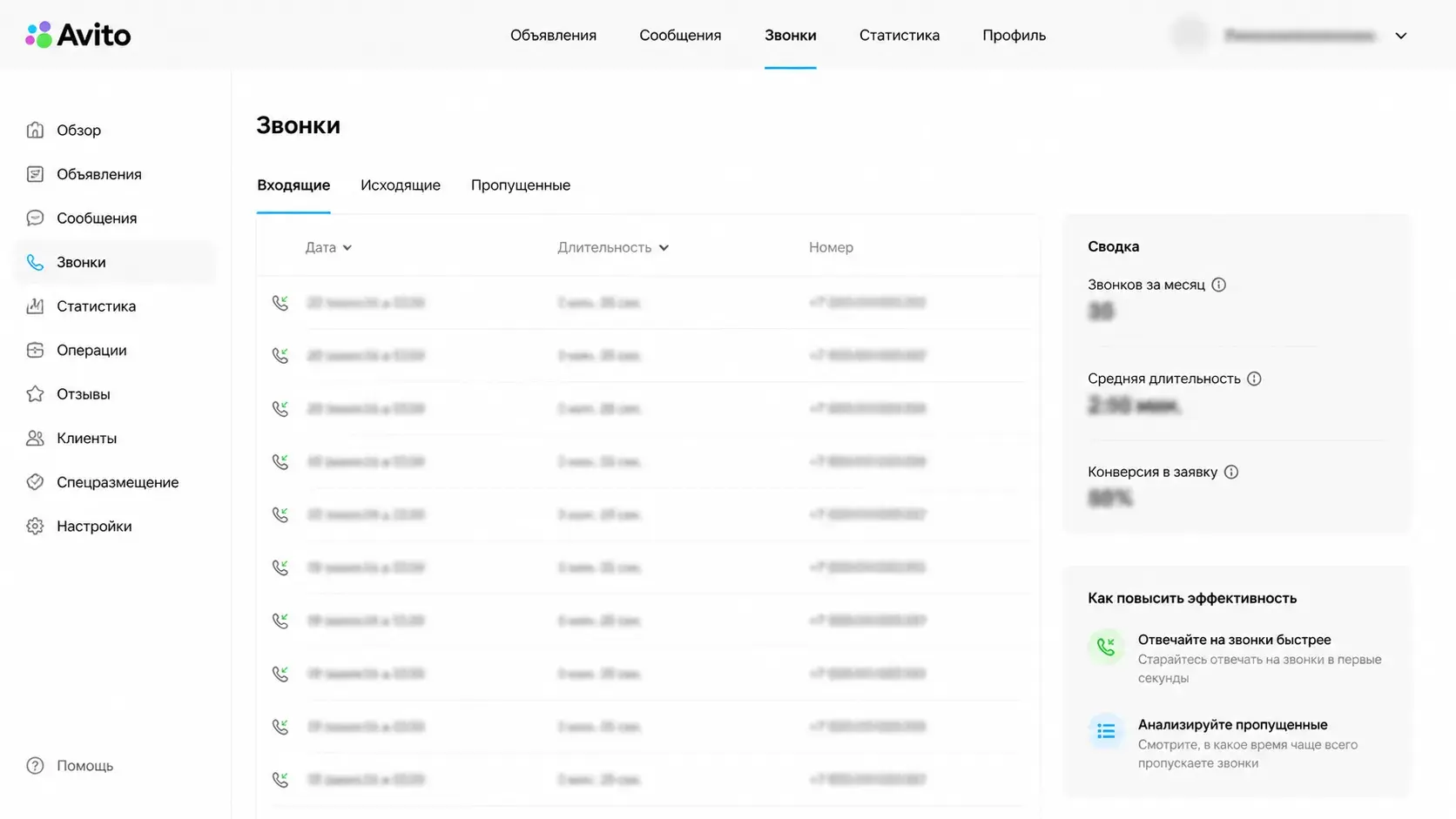1456x819 pixels.
Task: Switch to Исходящие tab
Action: 401,185
